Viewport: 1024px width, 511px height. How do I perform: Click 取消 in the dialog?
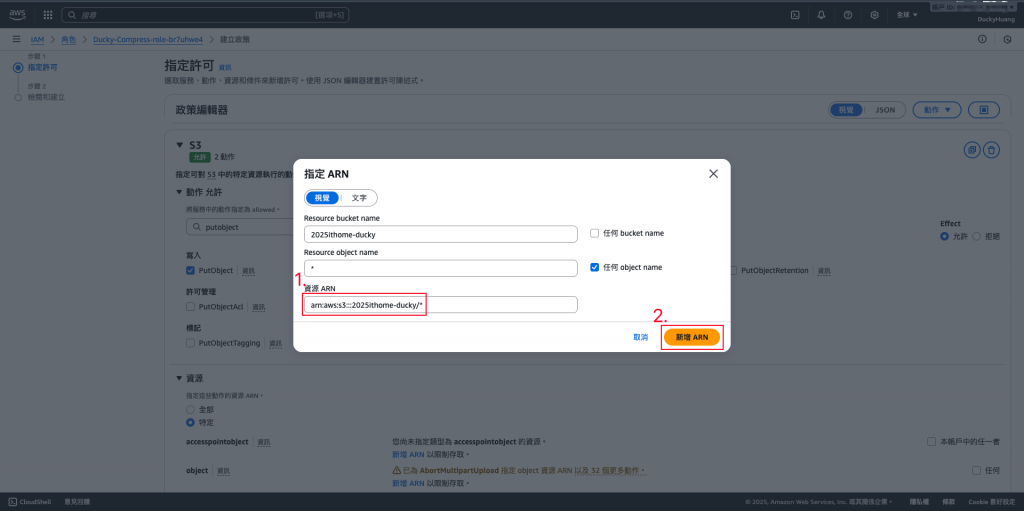point(641,337)
